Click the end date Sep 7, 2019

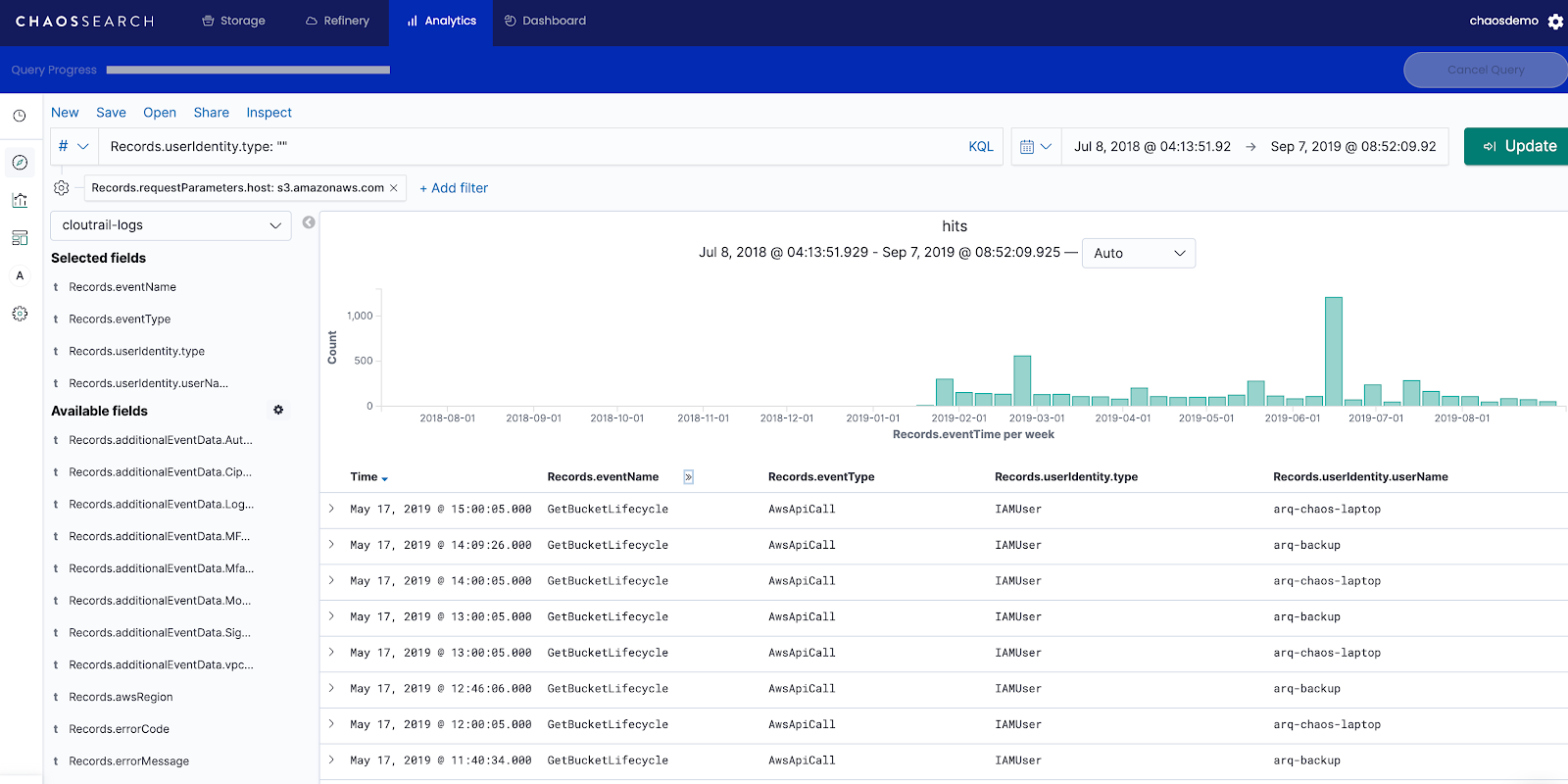pos(1353,147)
